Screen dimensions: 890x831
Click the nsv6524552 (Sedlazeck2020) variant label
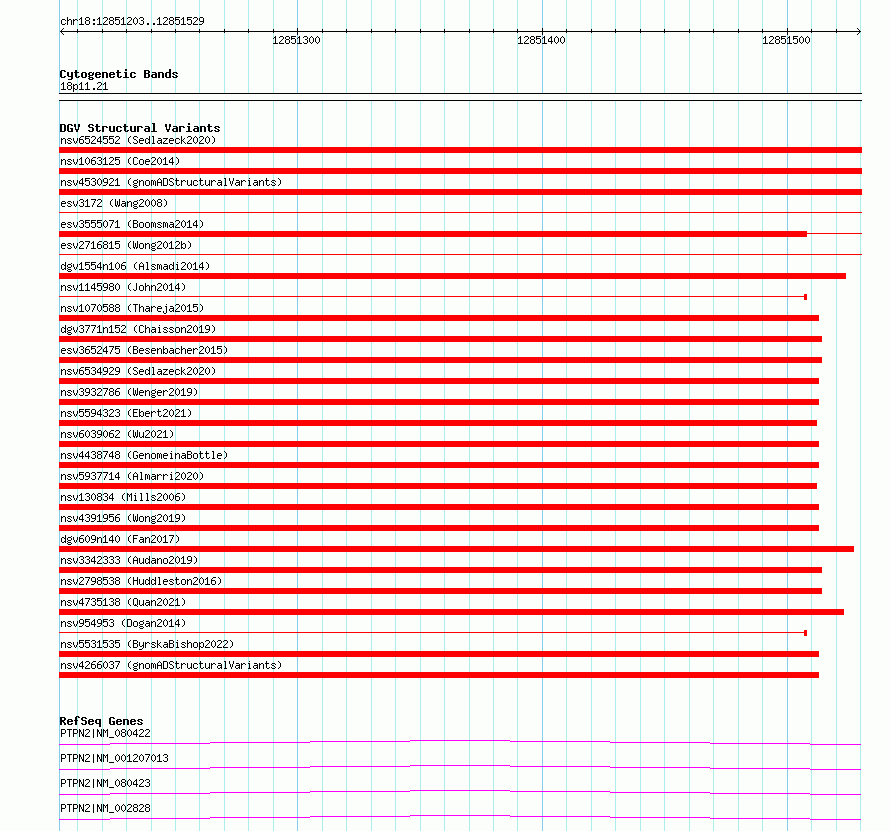point(138,140)
